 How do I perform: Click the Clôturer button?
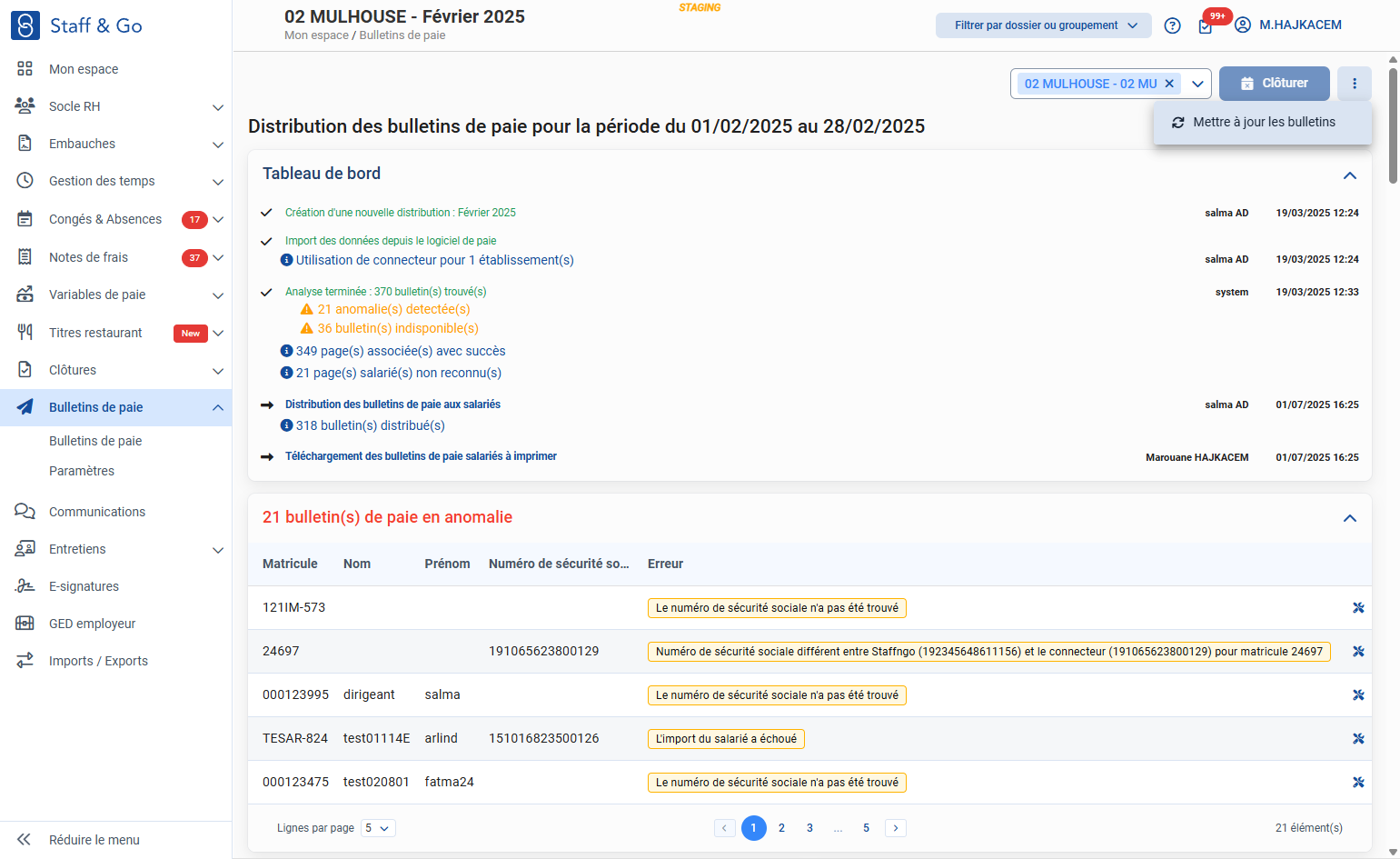click(x=1275, y=84)
